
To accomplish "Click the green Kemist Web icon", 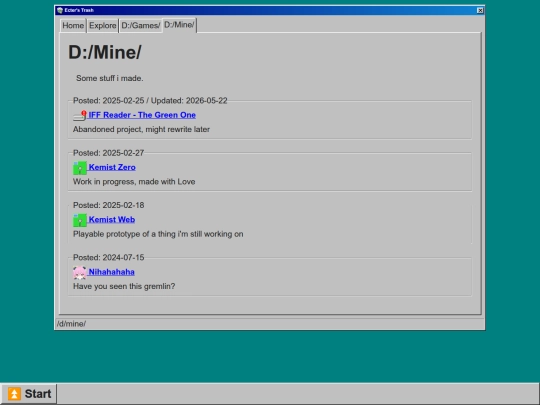I will tap(80, 220).
